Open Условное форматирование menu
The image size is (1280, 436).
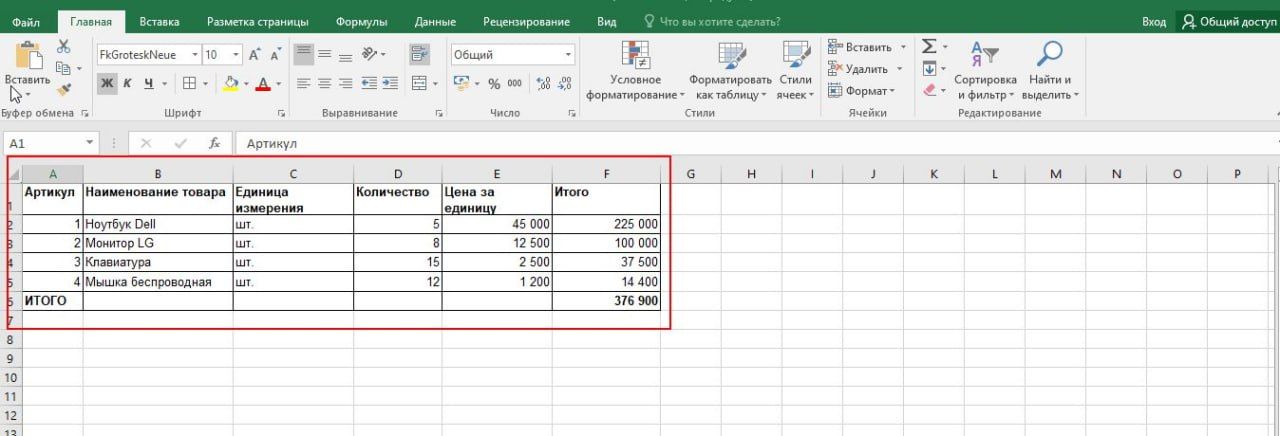tap(635, 70)
